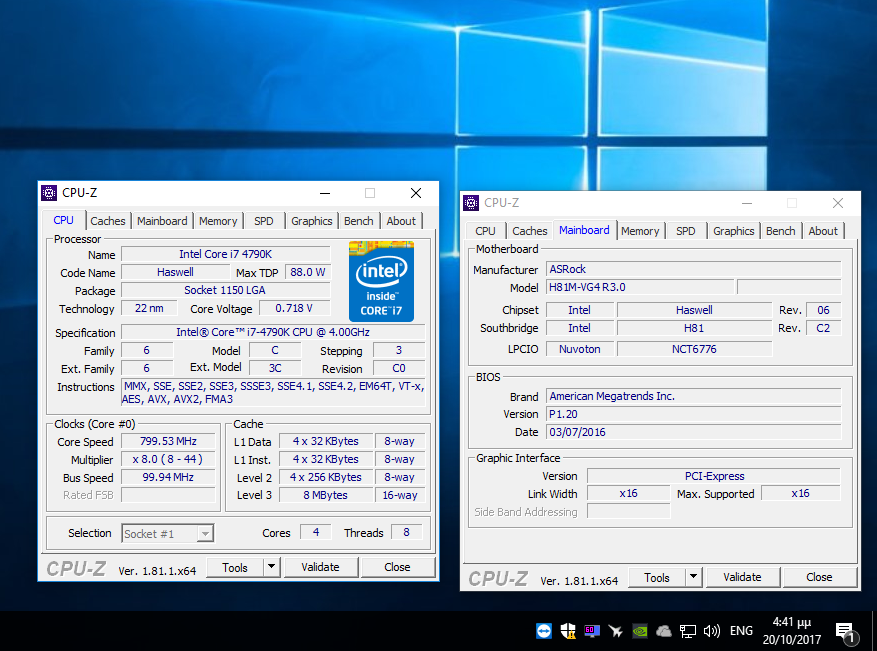Screen dimensions: 877x651
Task: Click the BIOS Date value 03/07/2016
Action: tap(694, 432)
